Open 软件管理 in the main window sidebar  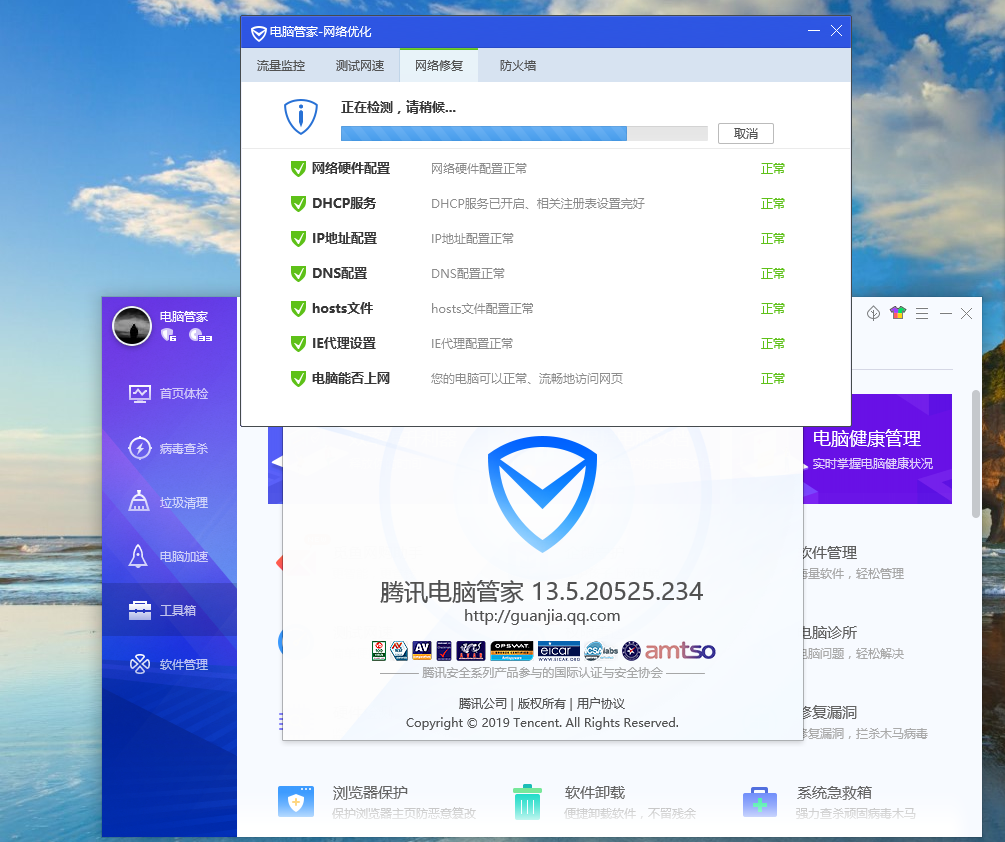[169, 665]
